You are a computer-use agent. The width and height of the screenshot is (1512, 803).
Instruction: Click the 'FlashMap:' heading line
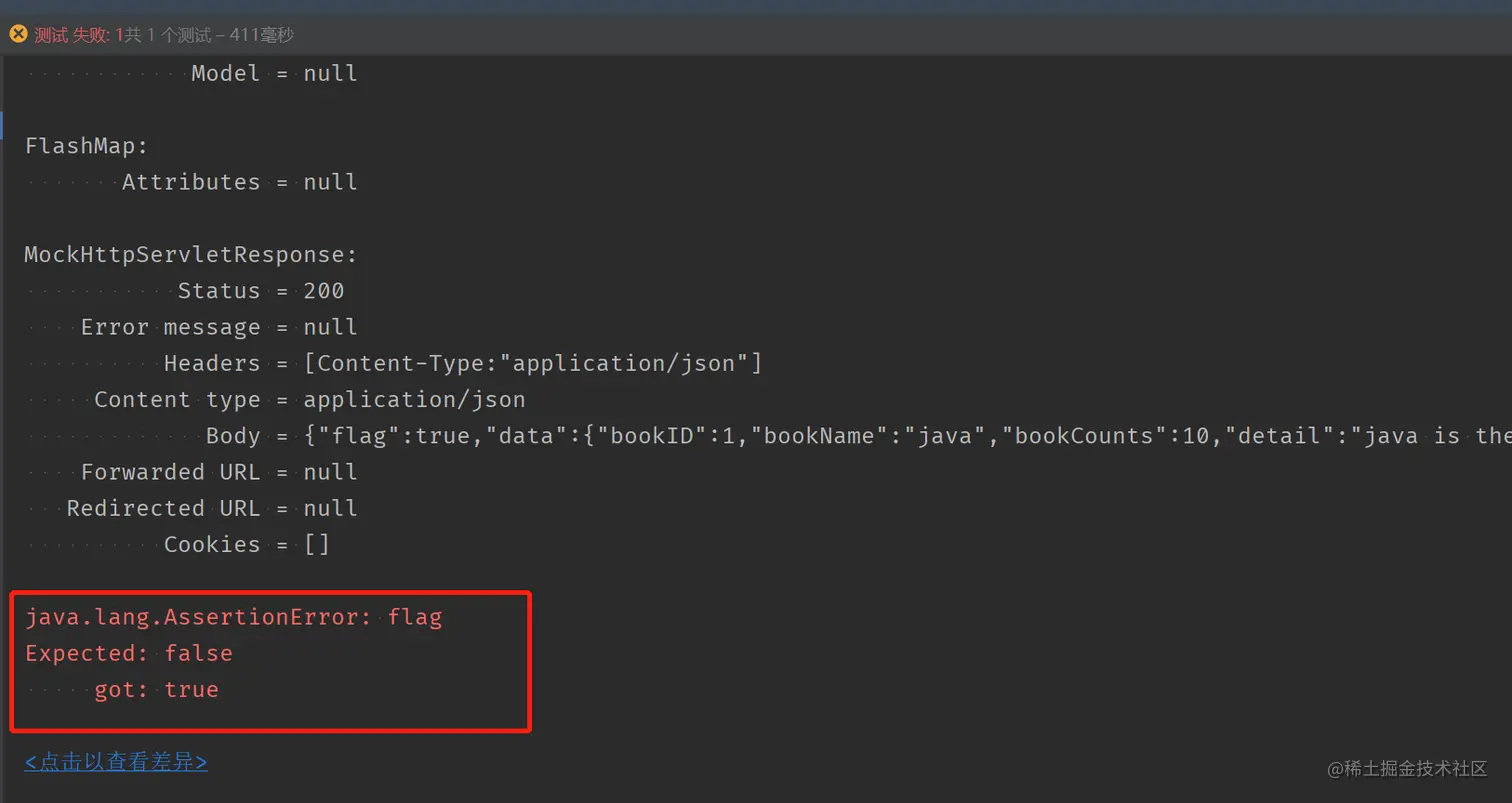tap(86, 146)
